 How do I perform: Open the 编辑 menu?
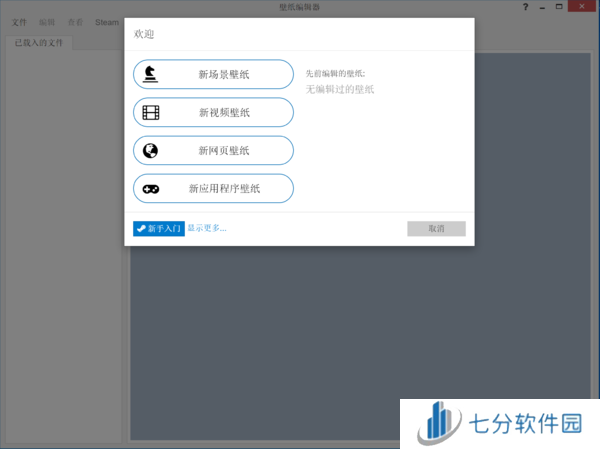(x=47, y=22)
